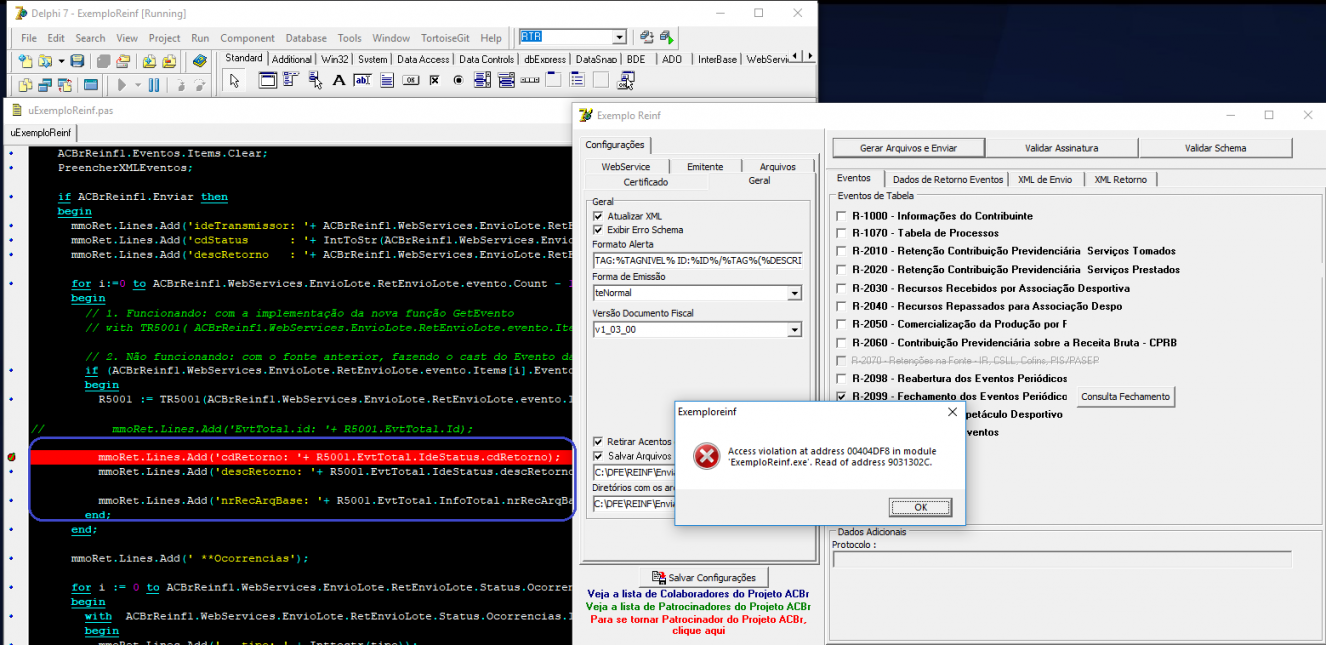The image size is (1326, 645).
Task: Click the Save file toolbar icon
Action: coord(77,61)
